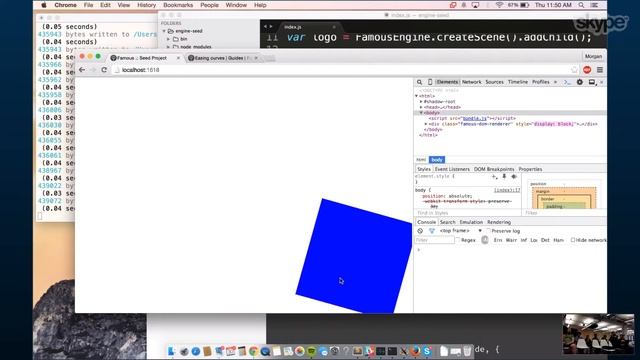Enable the Preserve log checkbox
Screen dimensions: 640x360
click(488, 231)
